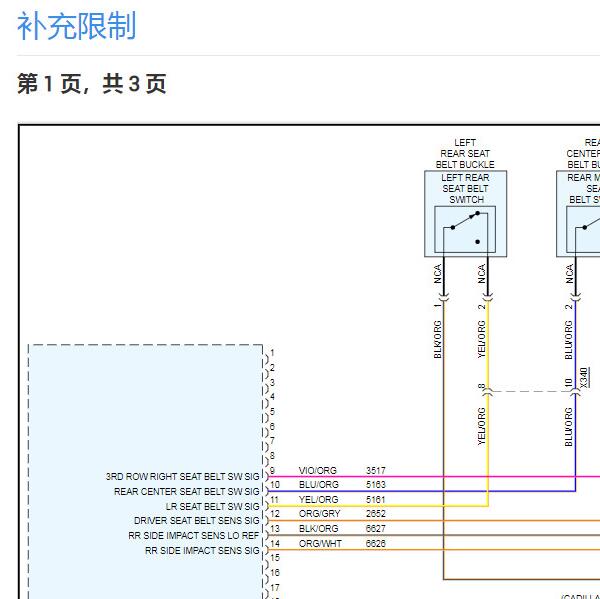Select the RR SIDE IMPACT SENS LO REF label
Viewport: 600px width, 599px height.
pyautogui.click(x=194, y=535)
